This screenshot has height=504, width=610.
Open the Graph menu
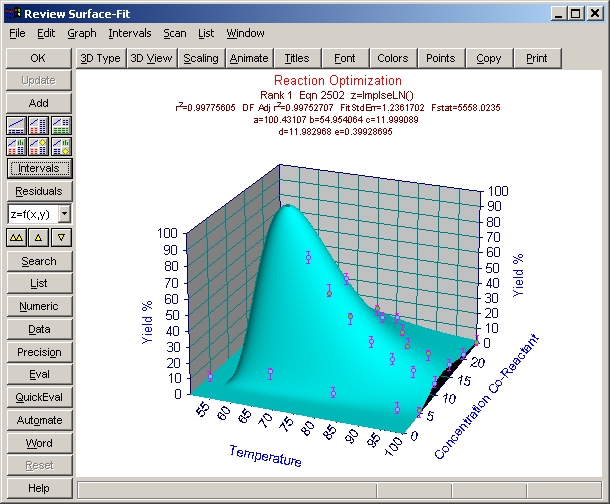[x=82, y=33]
